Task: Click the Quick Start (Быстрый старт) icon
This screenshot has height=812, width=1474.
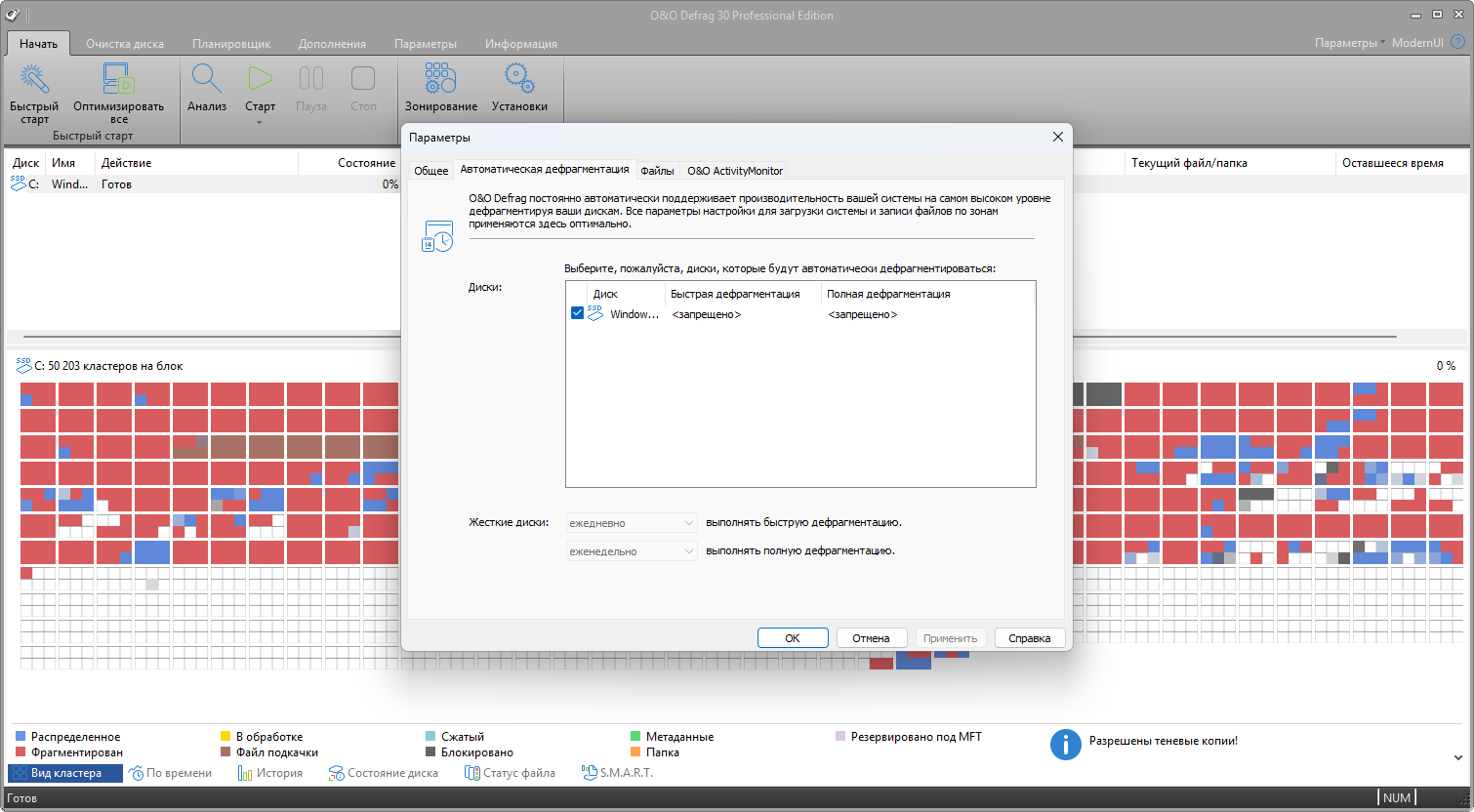Action: (x=34, y=80)
